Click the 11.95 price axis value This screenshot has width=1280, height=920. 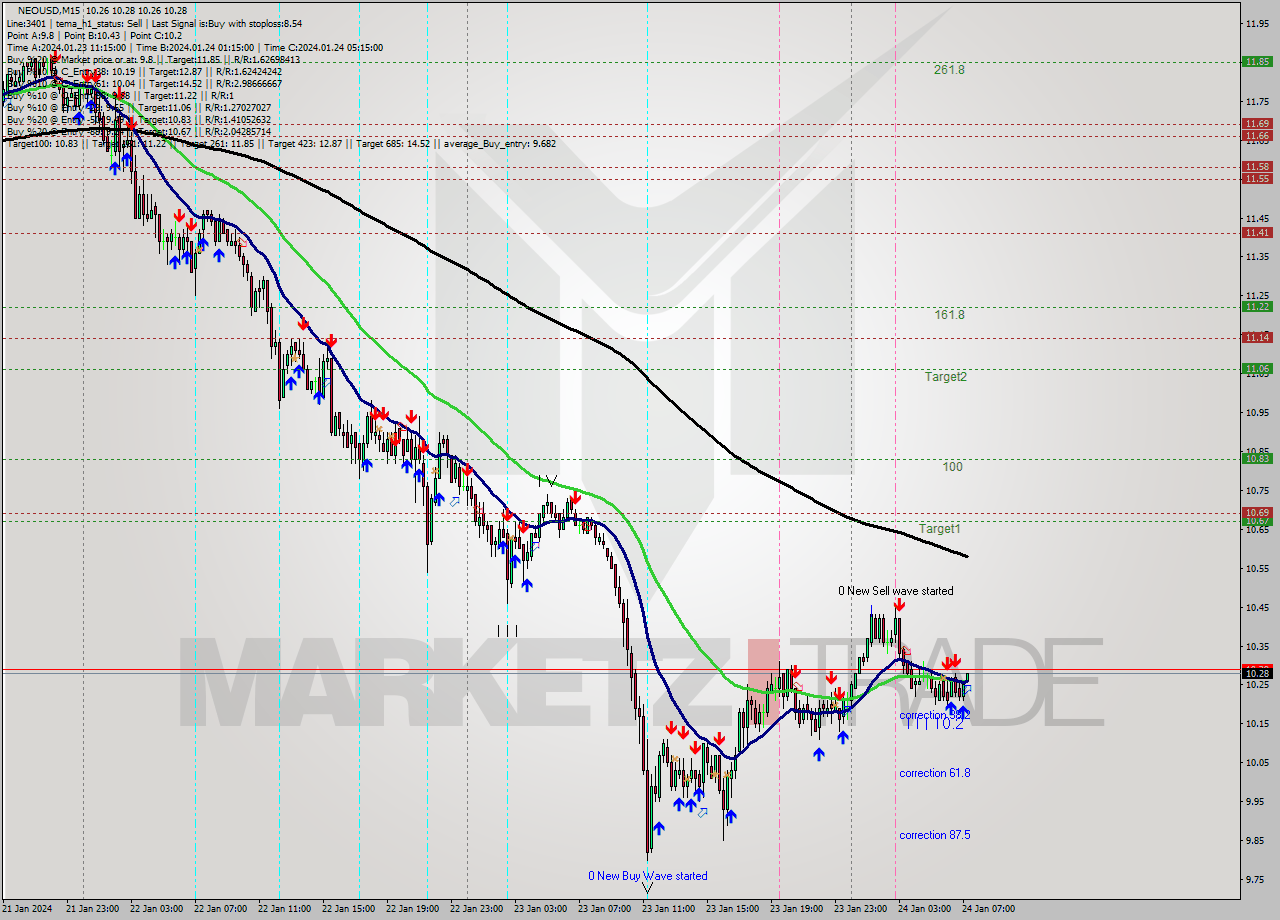1257,23
